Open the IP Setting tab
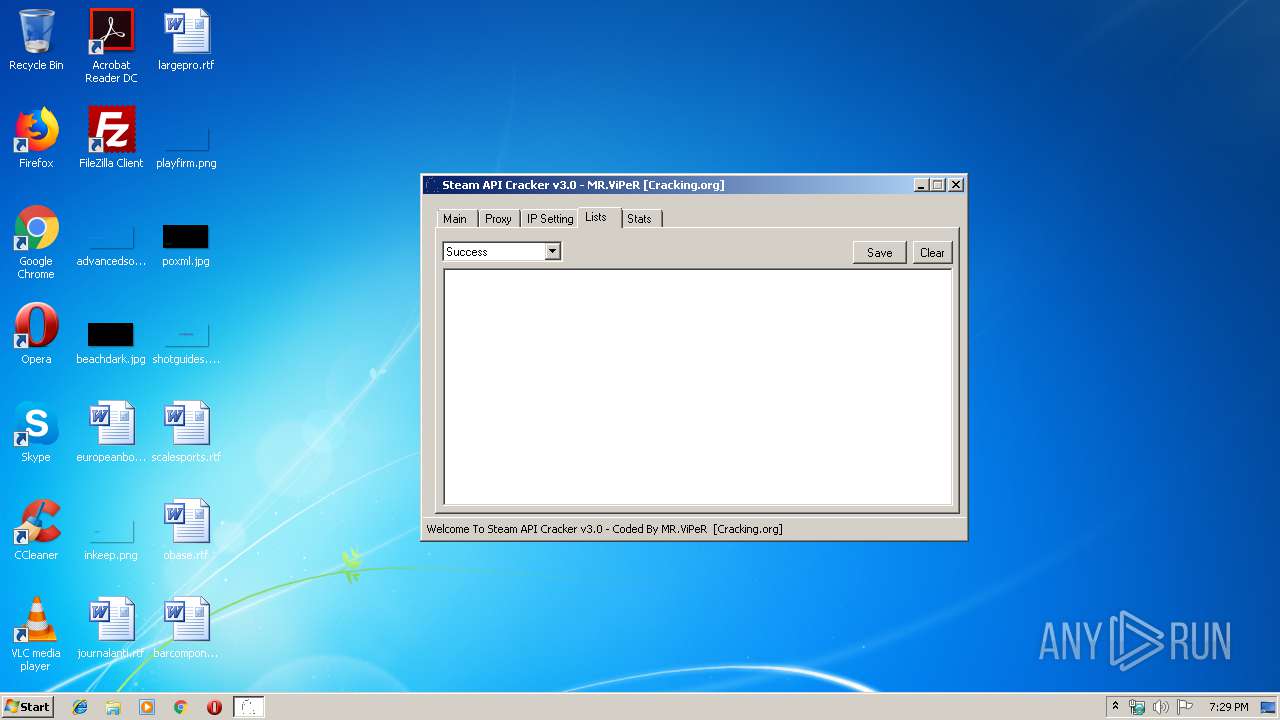The width and height of the screenshot is (1280, 720). coord(550,219)
